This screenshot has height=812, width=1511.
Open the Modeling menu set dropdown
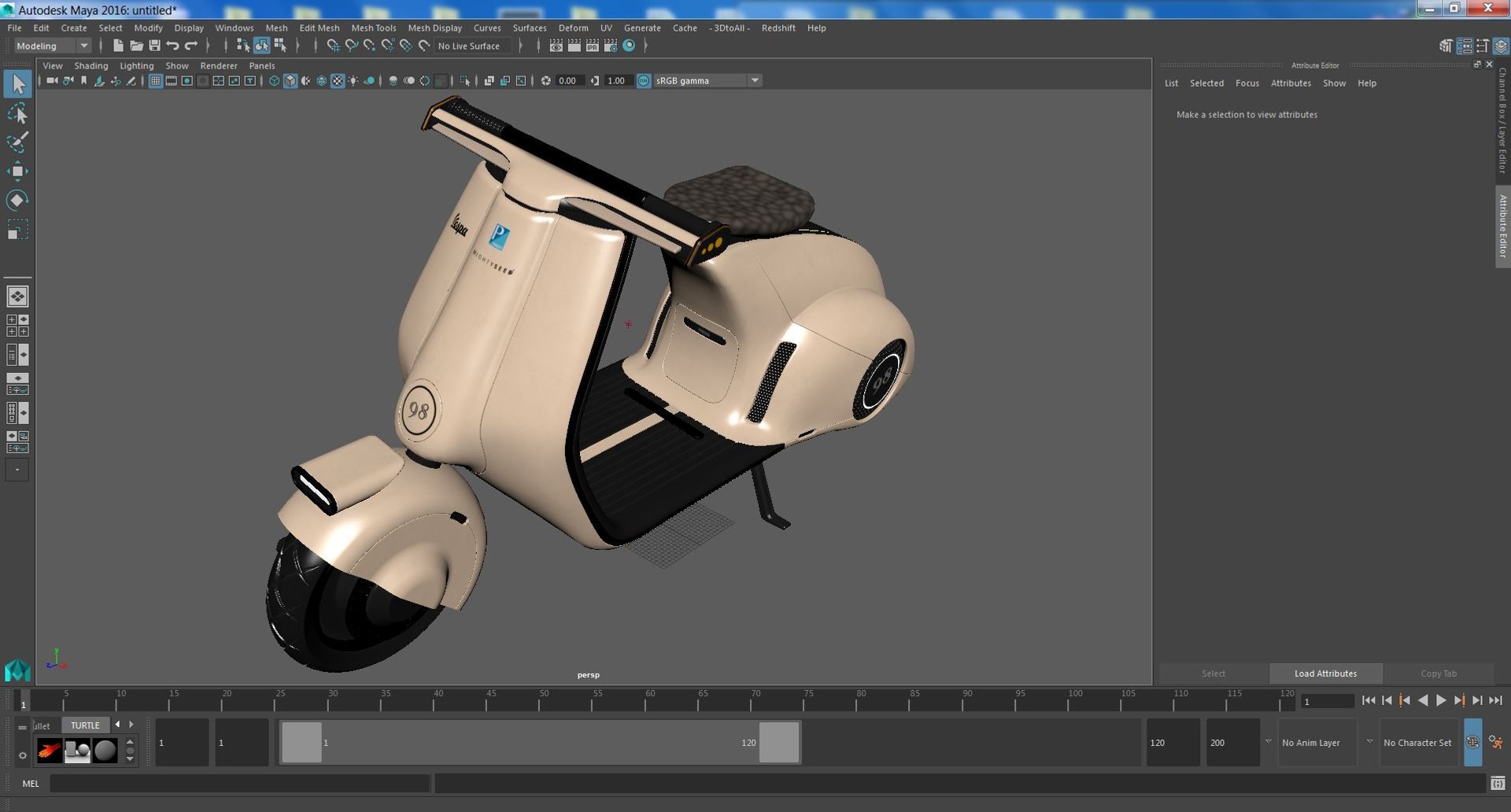click(53, 46)
